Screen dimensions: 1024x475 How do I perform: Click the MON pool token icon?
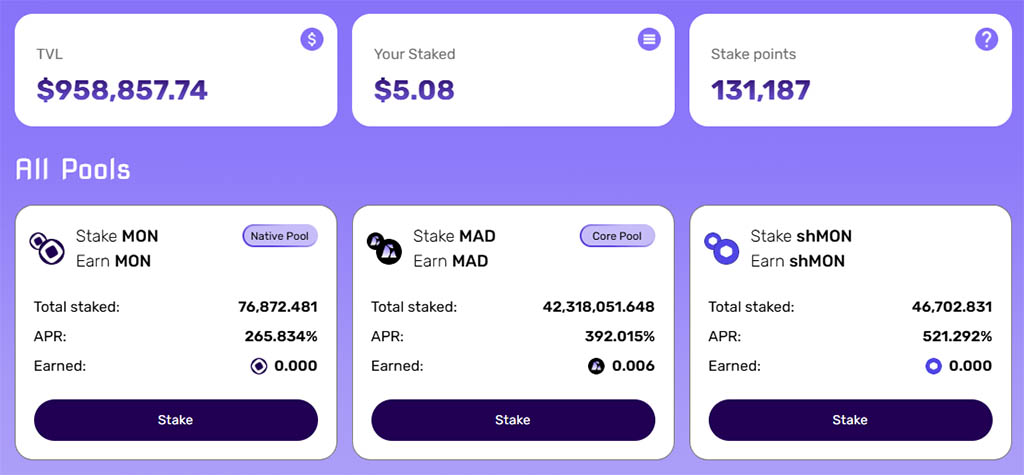coord(46,248)
